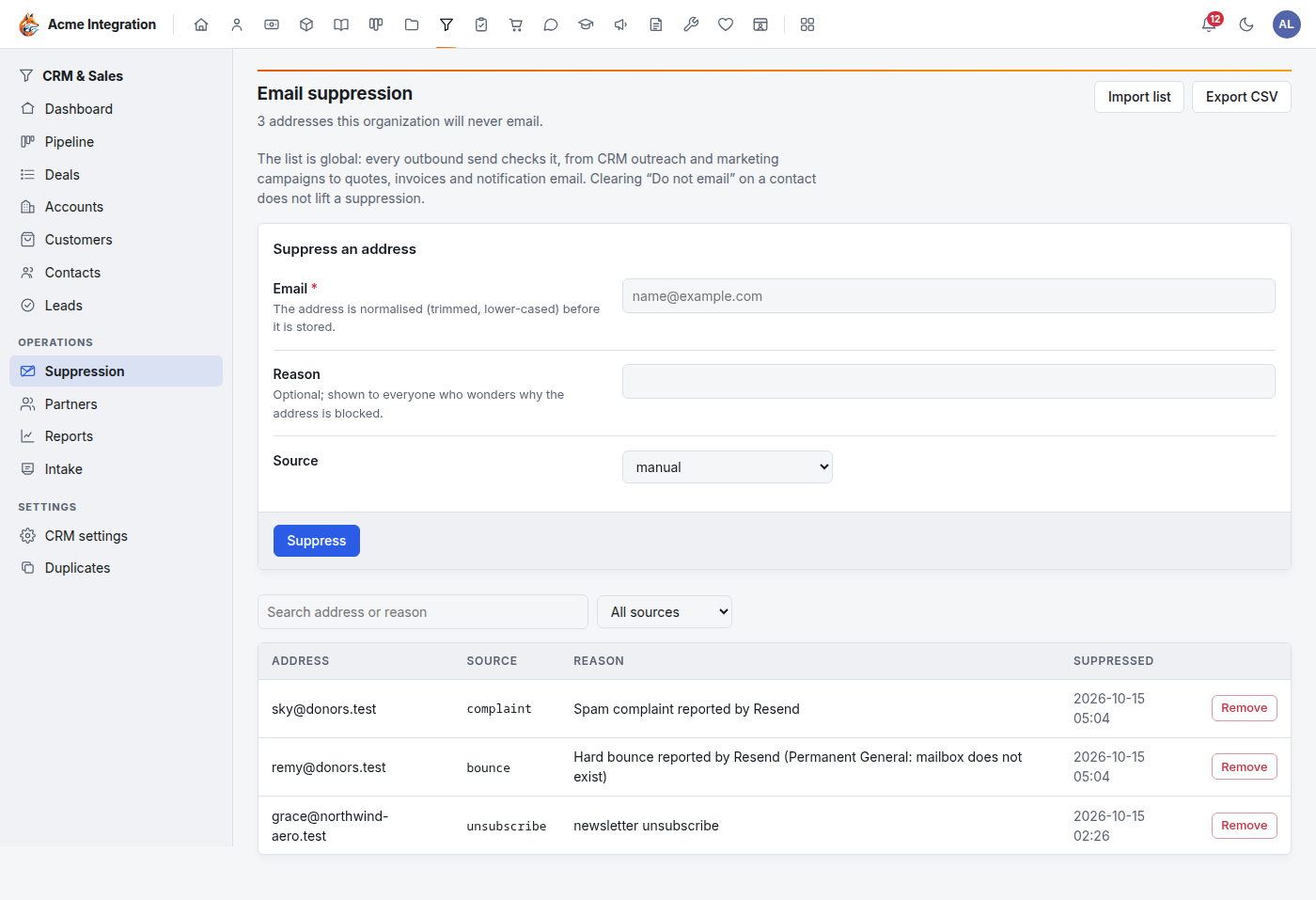Toggle dark mode moon icon
The image size is (1316, 900).
(x=1246, y=24)
